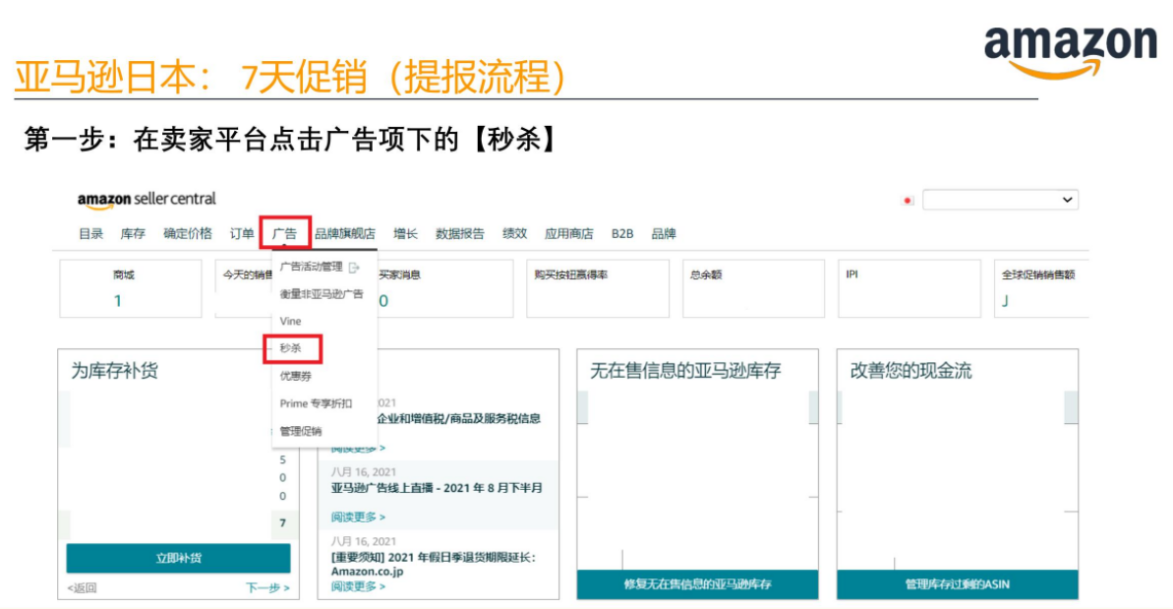Image resolution: width=1173 pixels, height=609 pixels.
Task: Click the external-link icon beside 广告活动管理
Action: coord(354,267)
